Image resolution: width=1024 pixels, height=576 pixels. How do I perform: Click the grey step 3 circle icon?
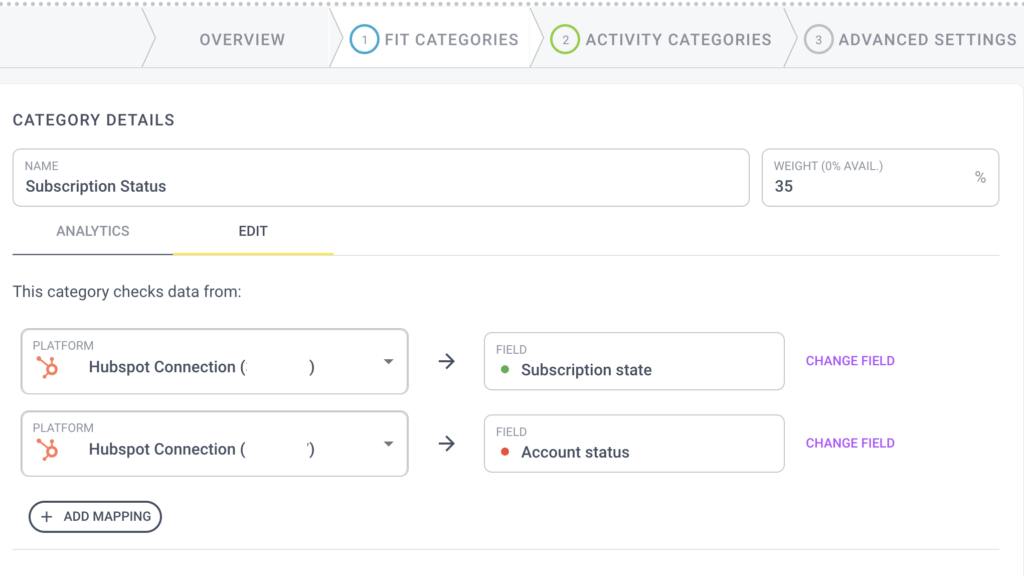coord(818,40)
